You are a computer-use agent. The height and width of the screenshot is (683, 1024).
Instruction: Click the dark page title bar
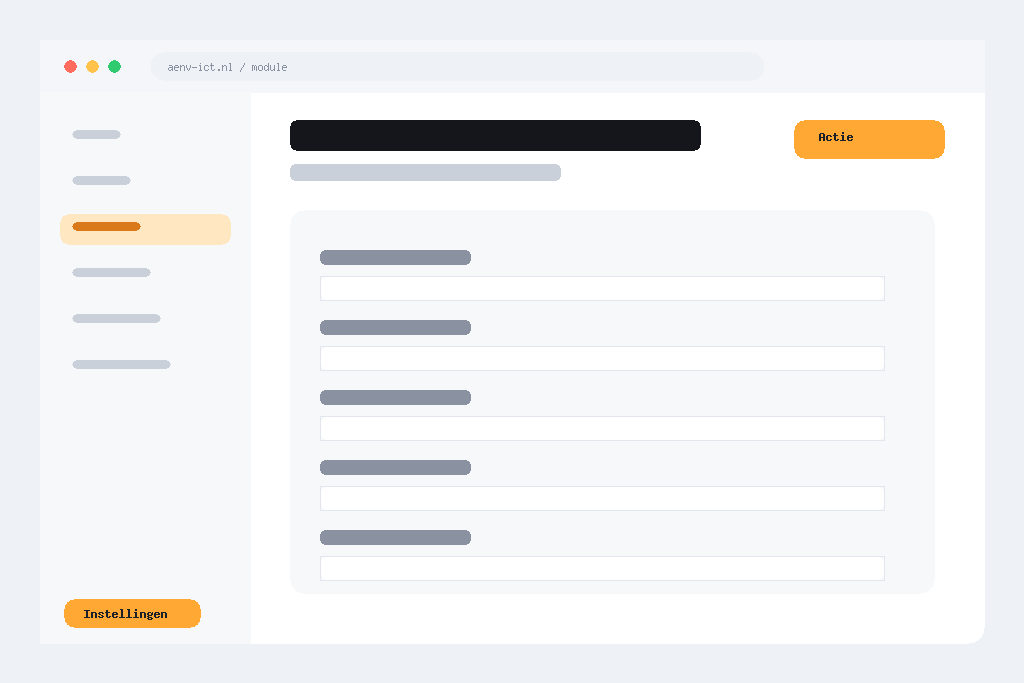pyautogui.click(x=495, y=135)
